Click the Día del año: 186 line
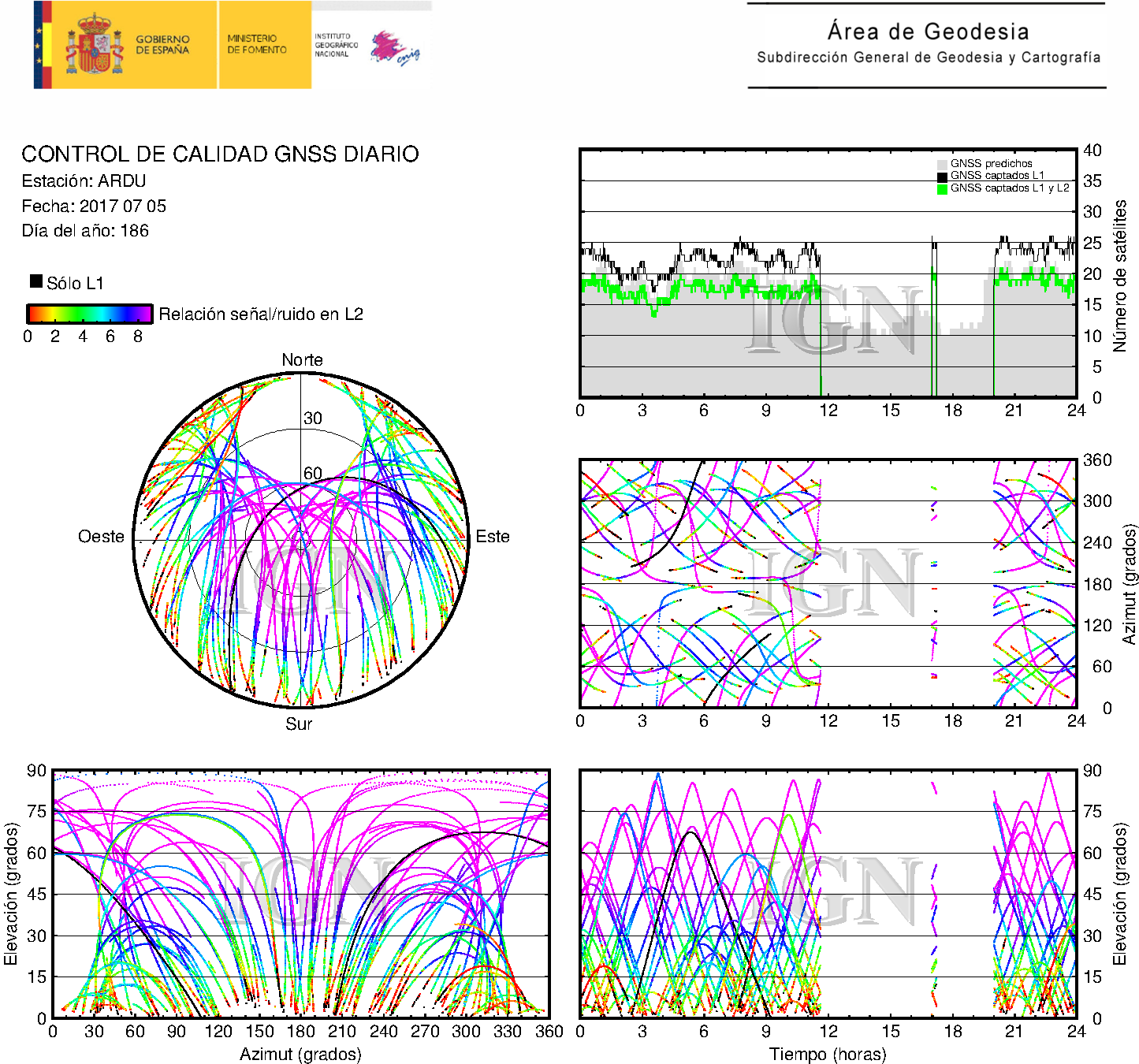This screenshot has width=1139, height=1064. click(x=85, y=230)
